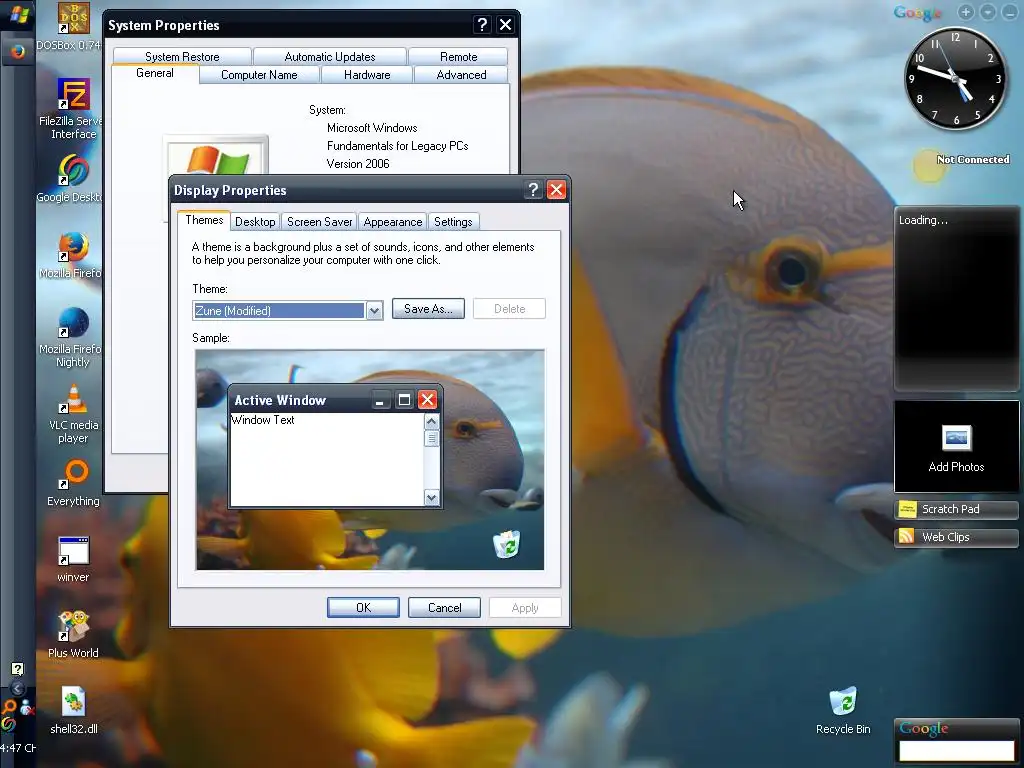Open the Remote tab in System Properties
The height and width of the screenshot is (768, 1024).
pos(458,57)
